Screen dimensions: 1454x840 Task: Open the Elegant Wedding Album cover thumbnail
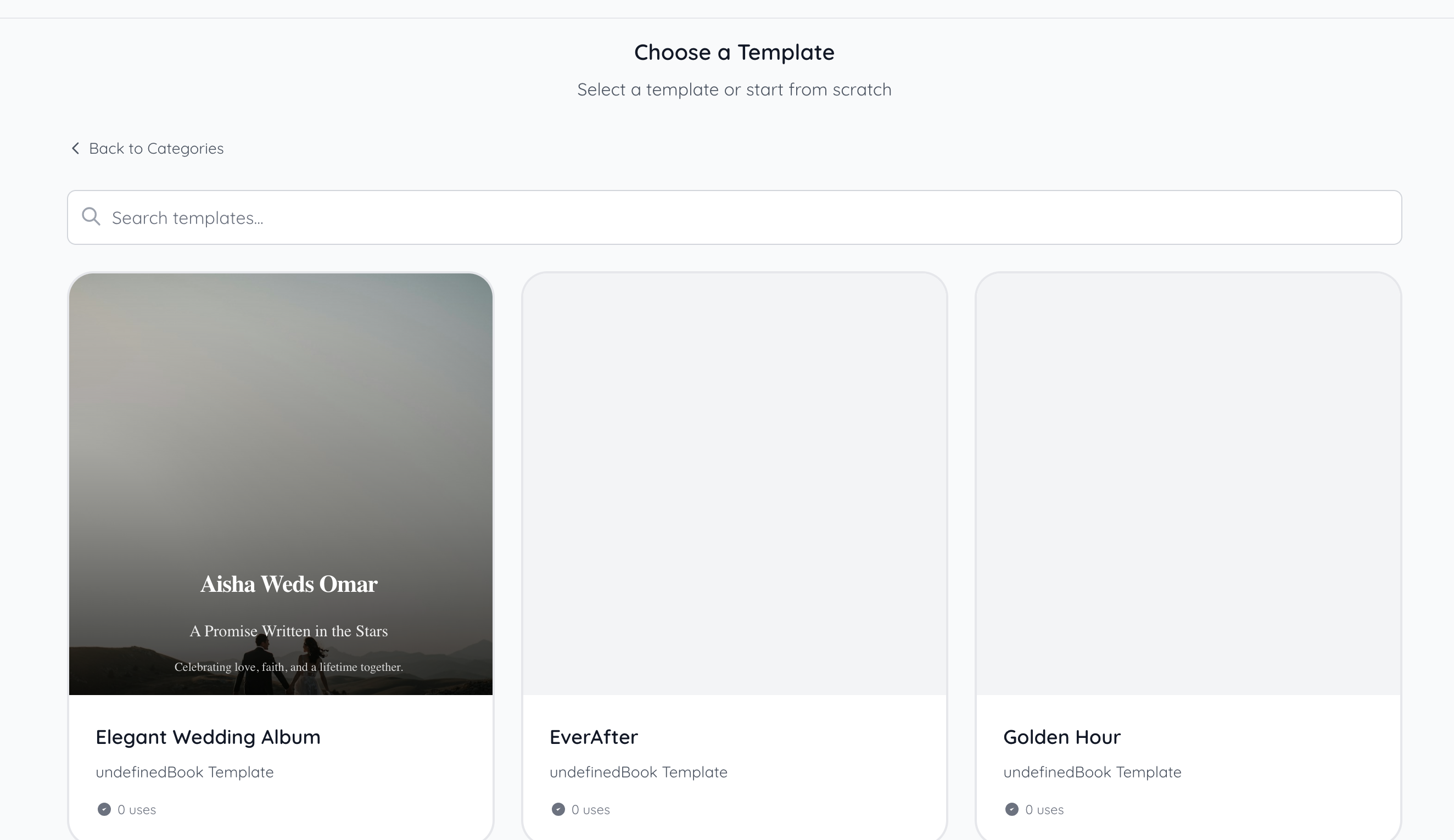[281, 484]
